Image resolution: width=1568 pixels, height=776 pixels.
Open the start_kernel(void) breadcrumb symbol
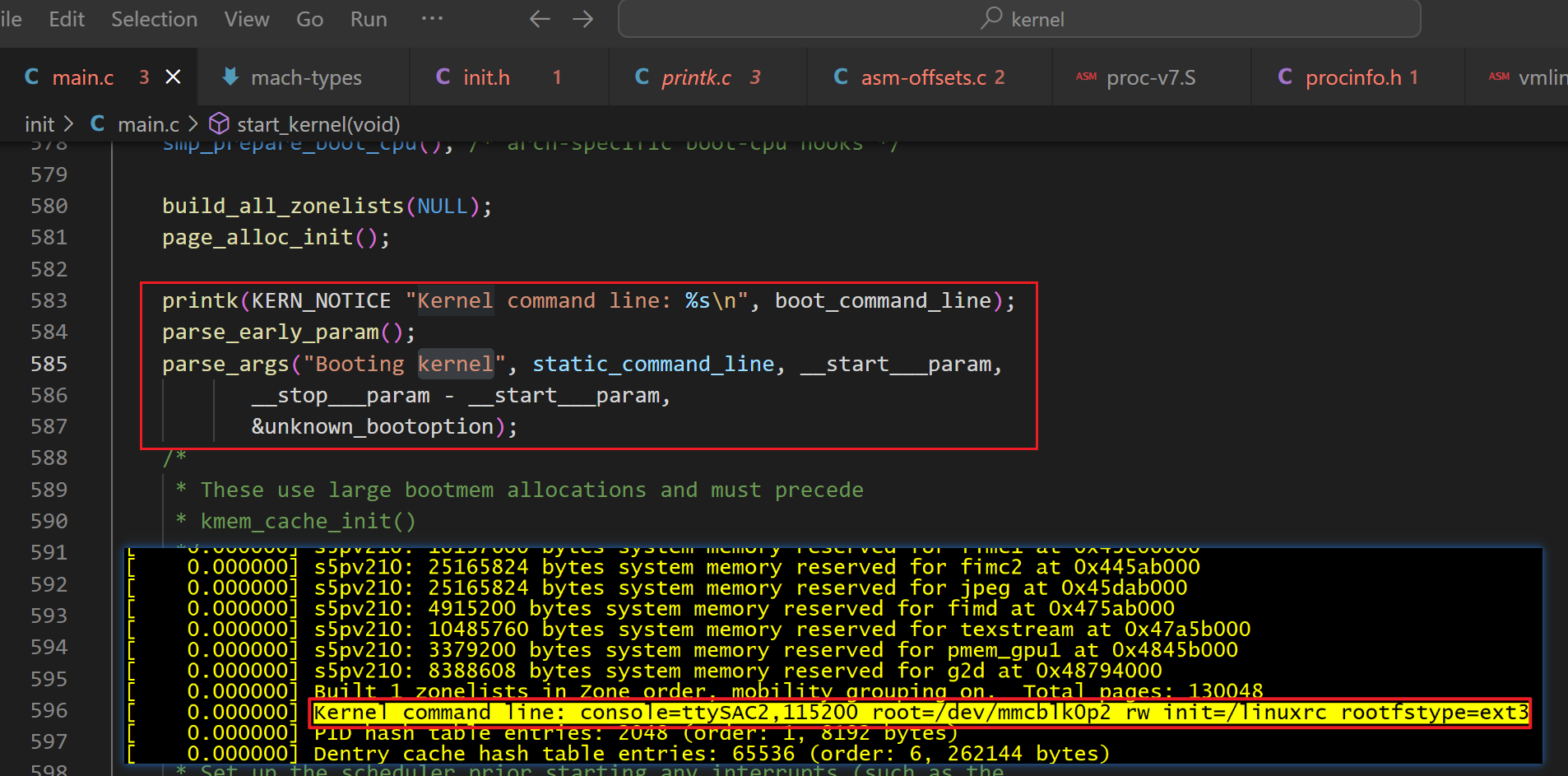pyautogui.click(x=318, y=124)
